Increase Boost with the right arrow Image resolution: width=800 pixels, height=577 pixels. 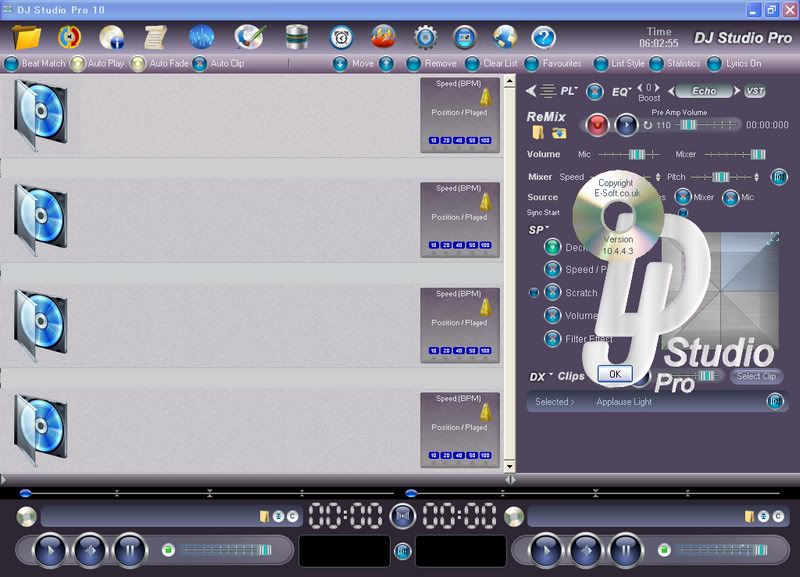[x=657, y=88]
